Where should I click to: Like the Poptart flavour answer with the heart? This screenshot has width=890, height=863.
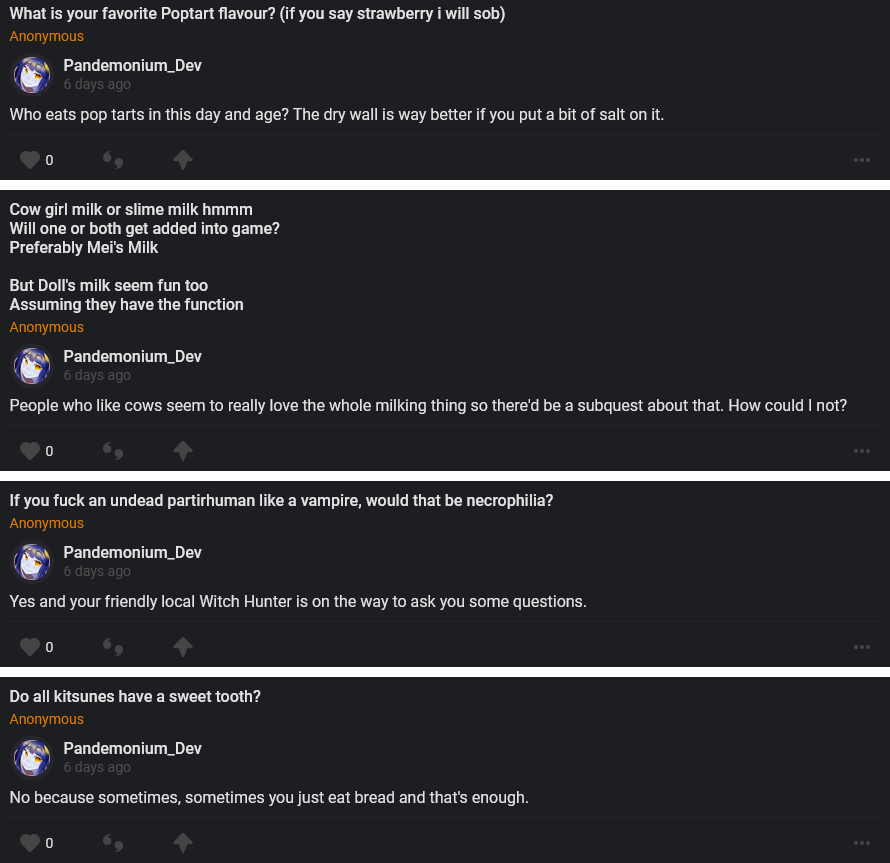coord(30,160)
